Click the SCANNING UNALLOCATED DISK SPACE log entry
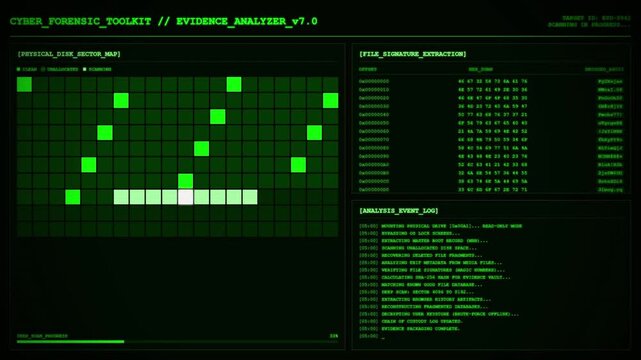 [418, 248]
